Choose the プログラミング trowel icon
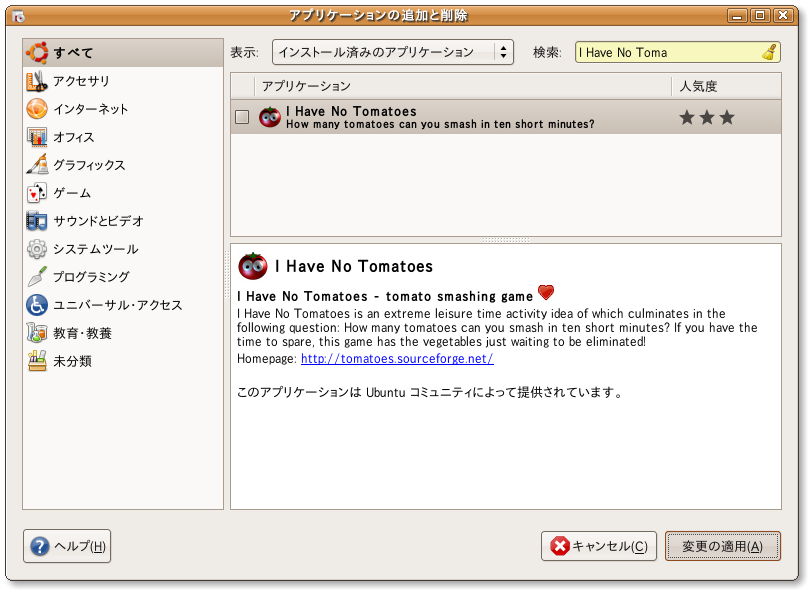The image size is (808, 590). pos(37,277)
